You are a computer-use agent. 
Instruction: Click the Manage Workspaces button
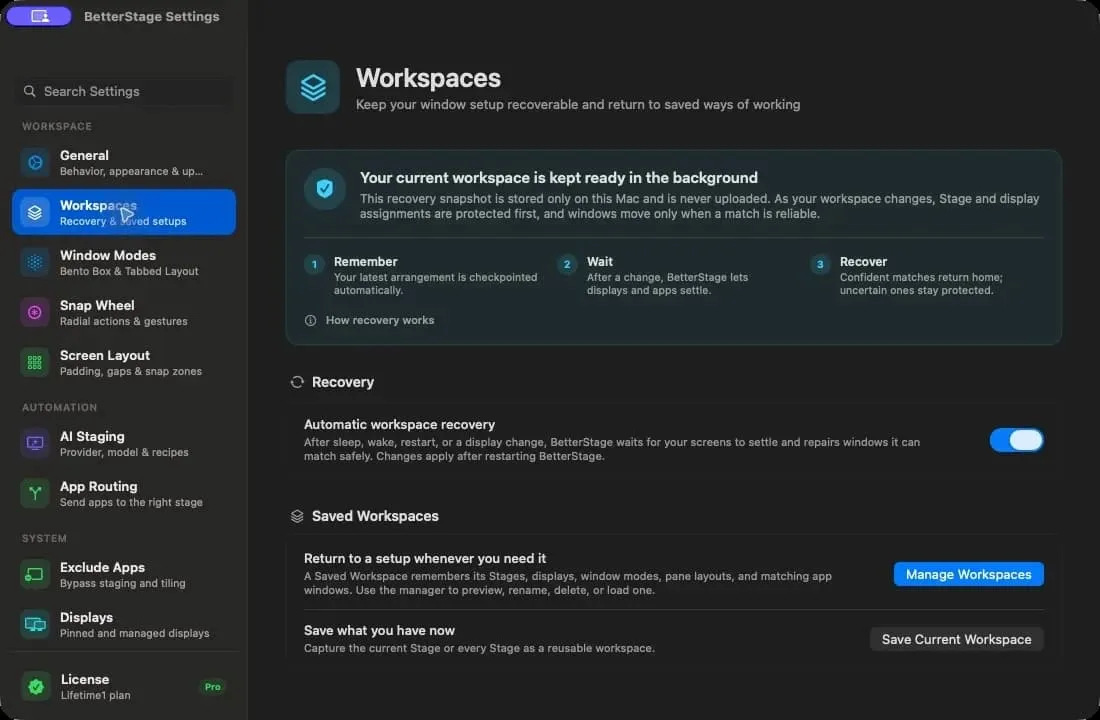[968, 574]
